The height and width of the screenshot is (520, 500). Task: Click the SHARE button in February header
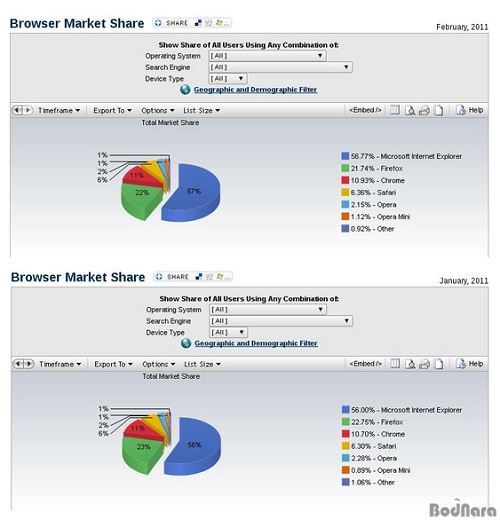tap(172, 23)
